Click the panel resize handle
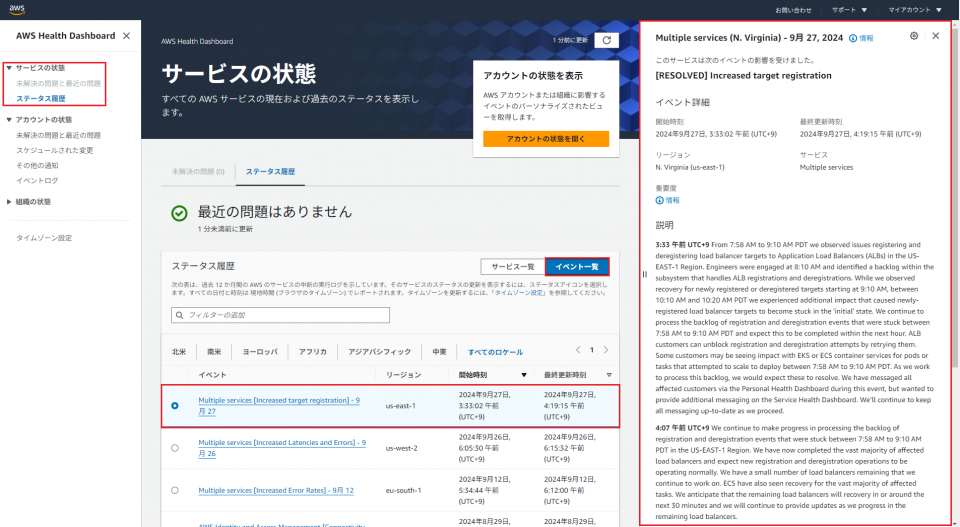Image resolution: width=960 pixels, height=527 pixels. (x=645, y=274)
